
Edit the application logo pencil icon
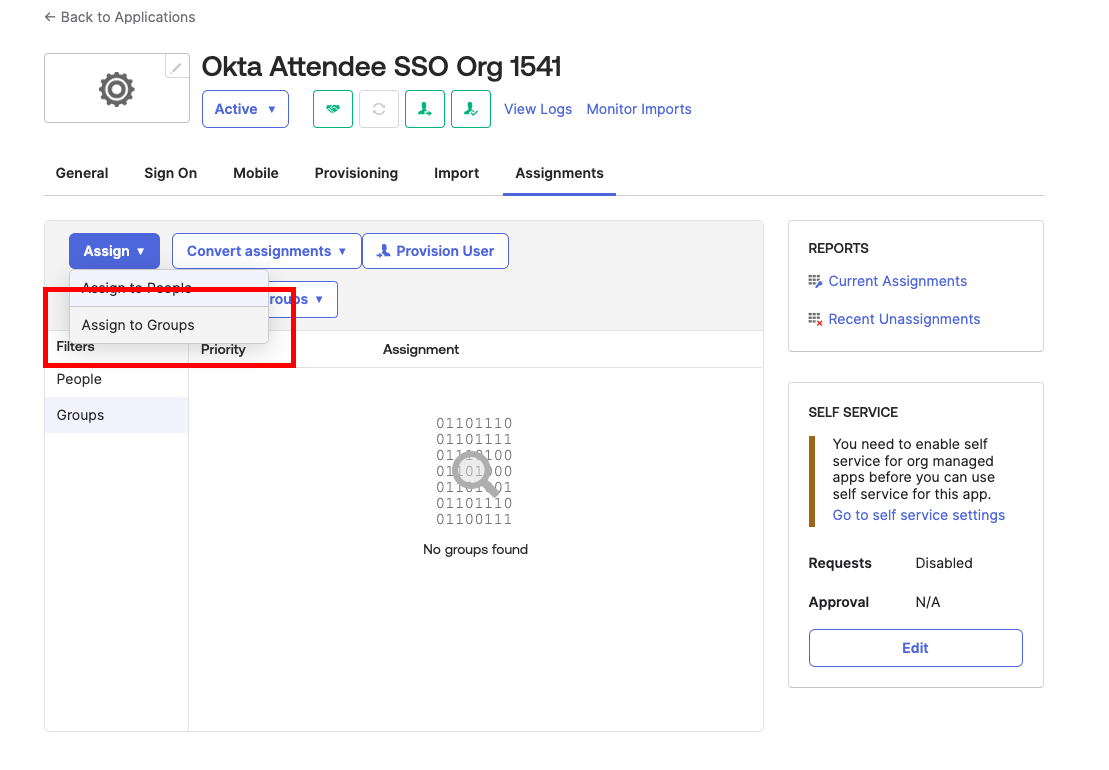tap(177, 67)
